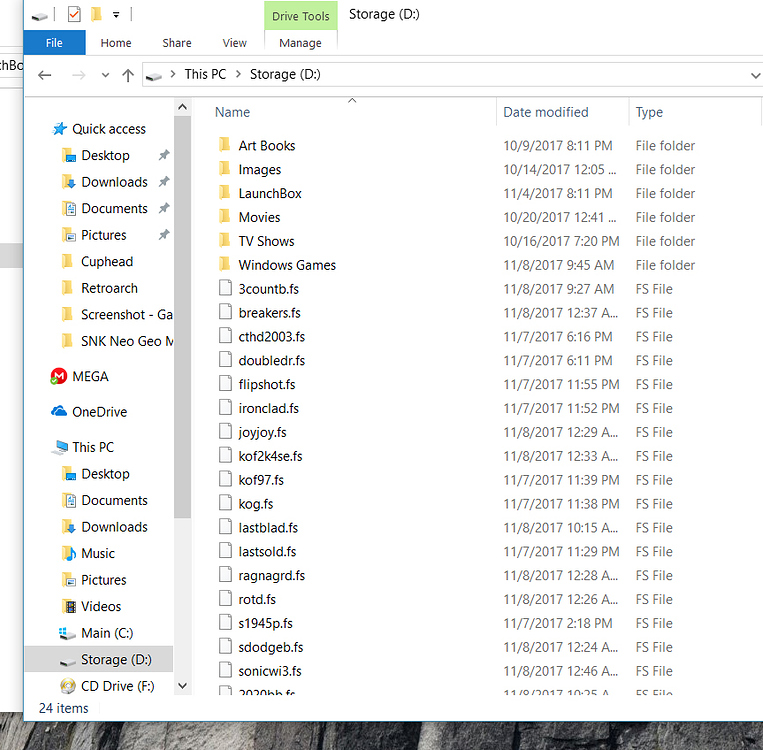This screenshot has width=763, height=750.
Task: Open the Recent locations dropdown arrow
Action: [x=105, y=75]
